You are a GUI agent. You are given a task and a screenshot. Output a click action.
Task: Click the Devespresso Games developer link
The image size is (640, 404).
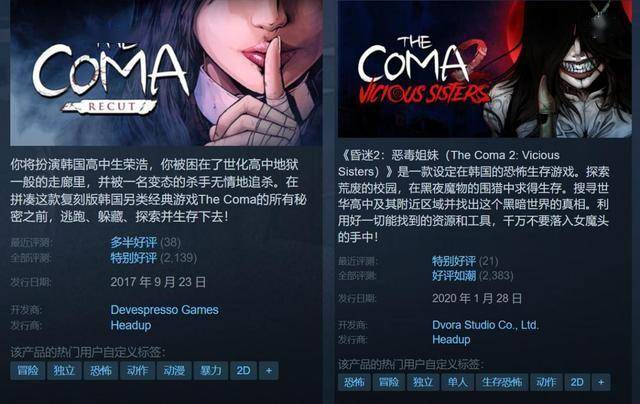(x=164, y=310)
